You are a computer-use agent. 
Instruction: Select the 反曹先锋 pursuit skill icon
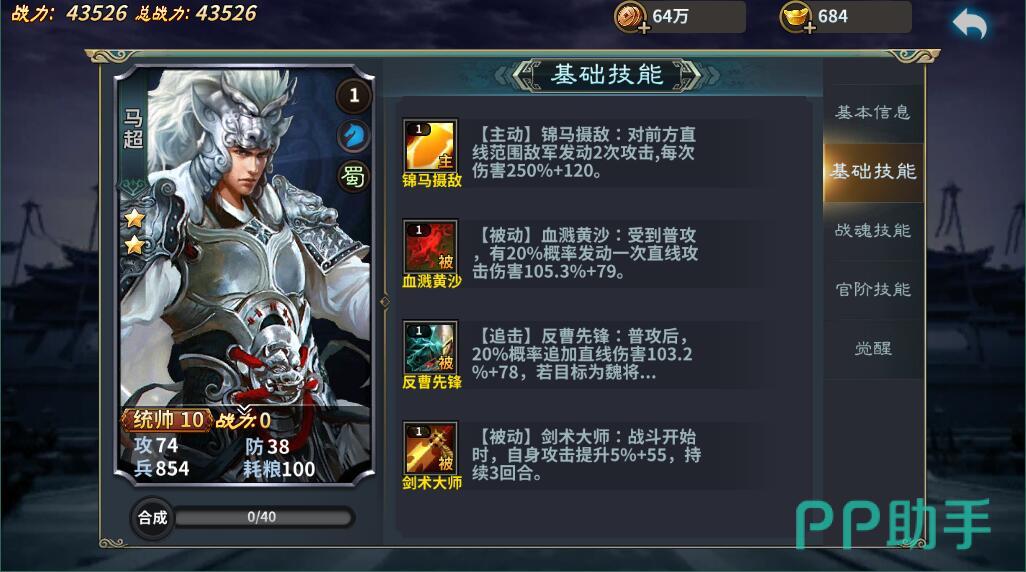pos(430,347)
